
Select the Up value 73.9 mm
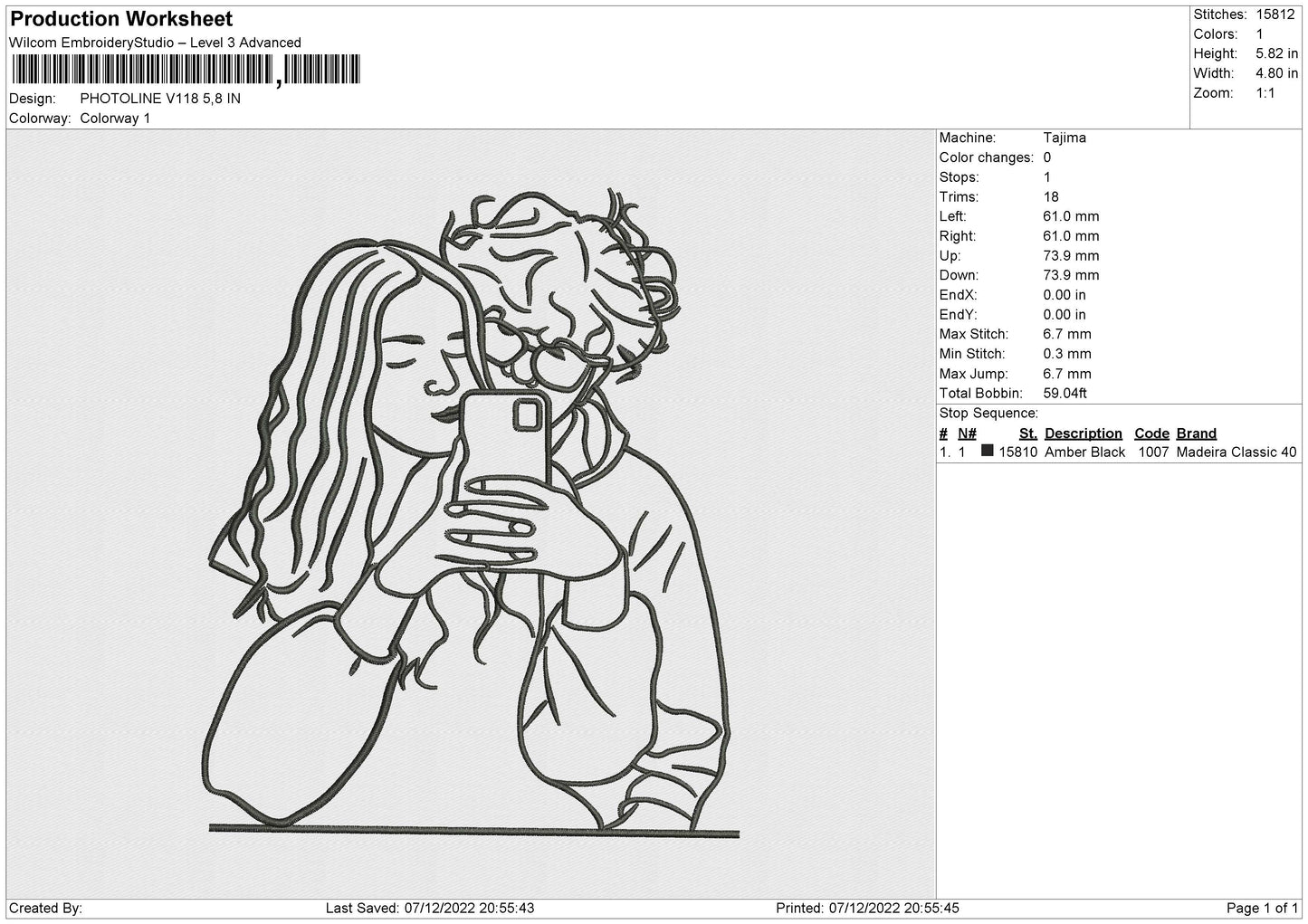[1071, 256]
